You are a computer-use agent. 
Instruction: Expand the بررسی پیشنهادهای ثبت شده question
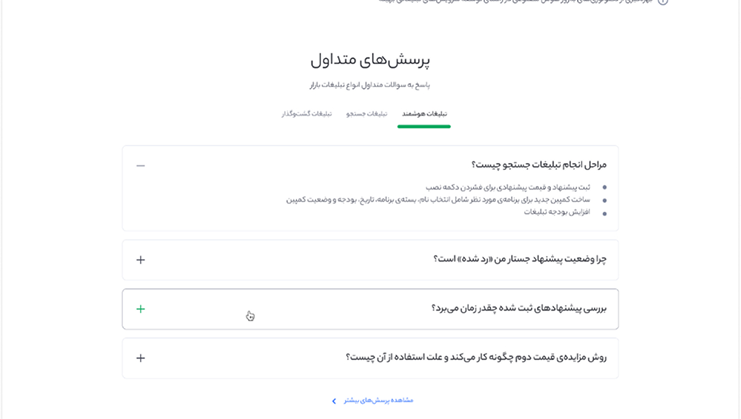click(x=519, y=308)
